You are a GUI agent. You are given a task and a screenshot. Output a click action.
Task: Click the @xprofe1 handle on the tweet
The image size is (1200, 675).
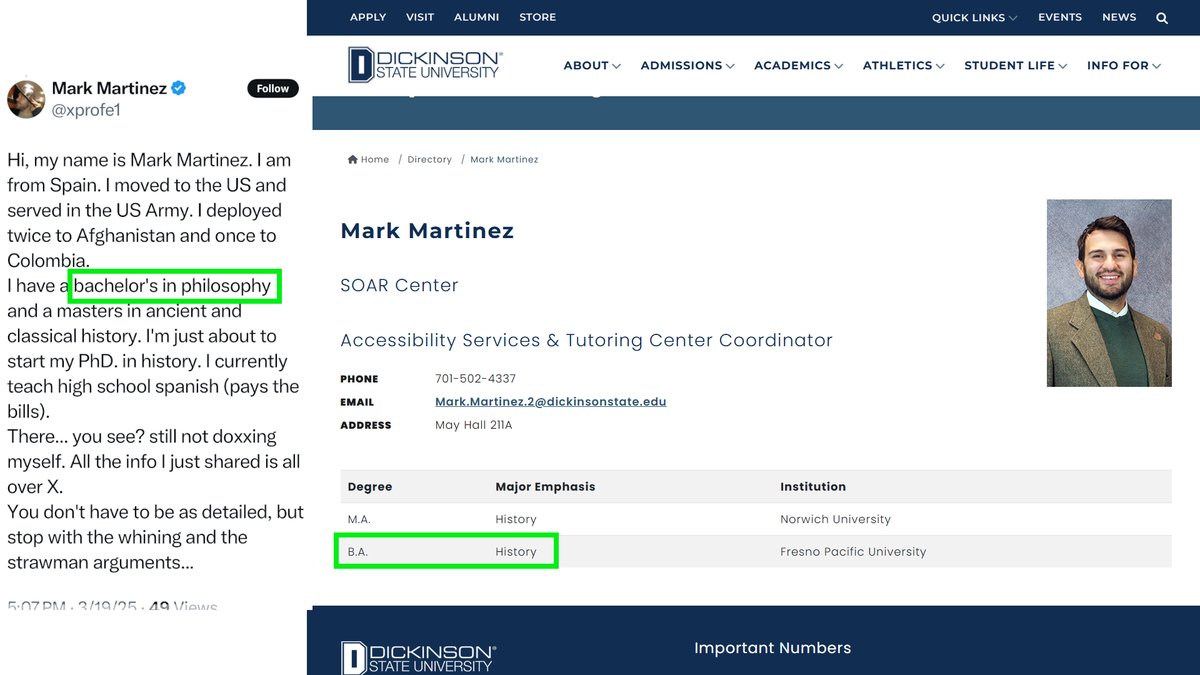86,110
